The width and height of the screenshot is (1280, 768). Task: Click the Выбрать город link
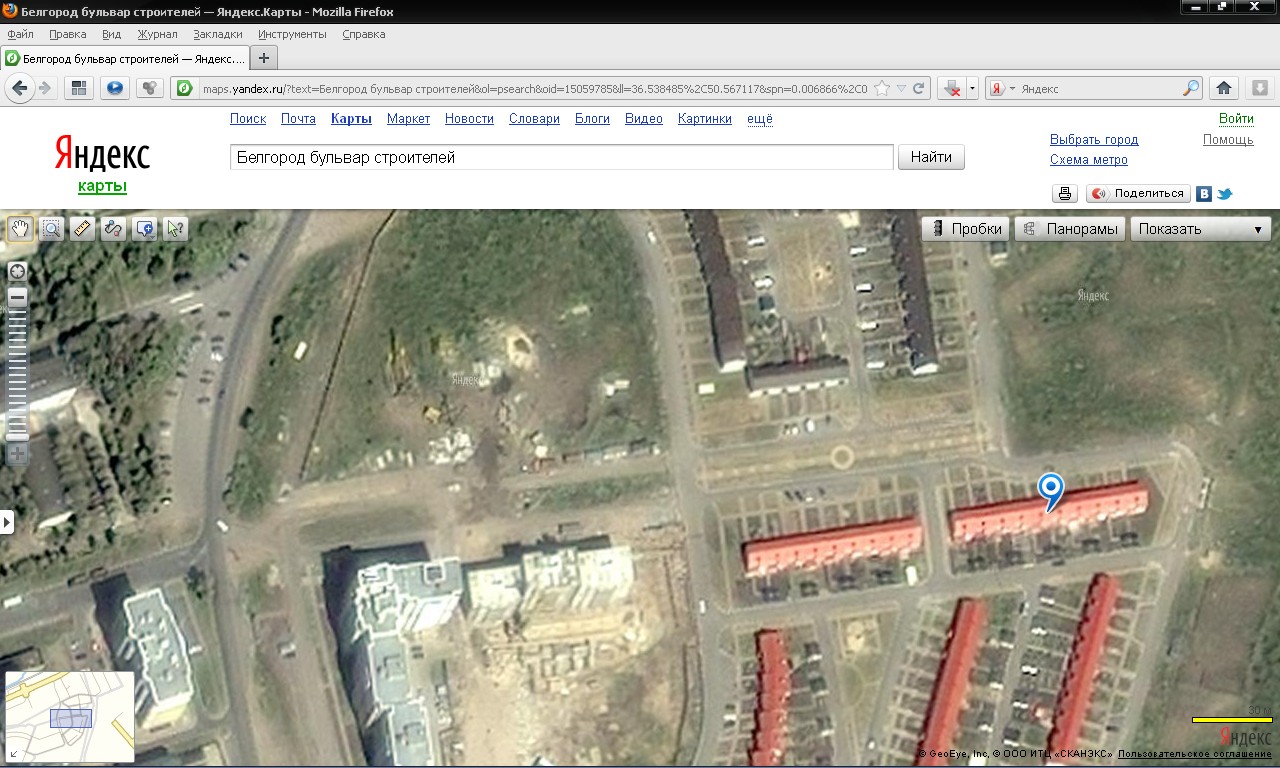click(x=1094, y=139)
